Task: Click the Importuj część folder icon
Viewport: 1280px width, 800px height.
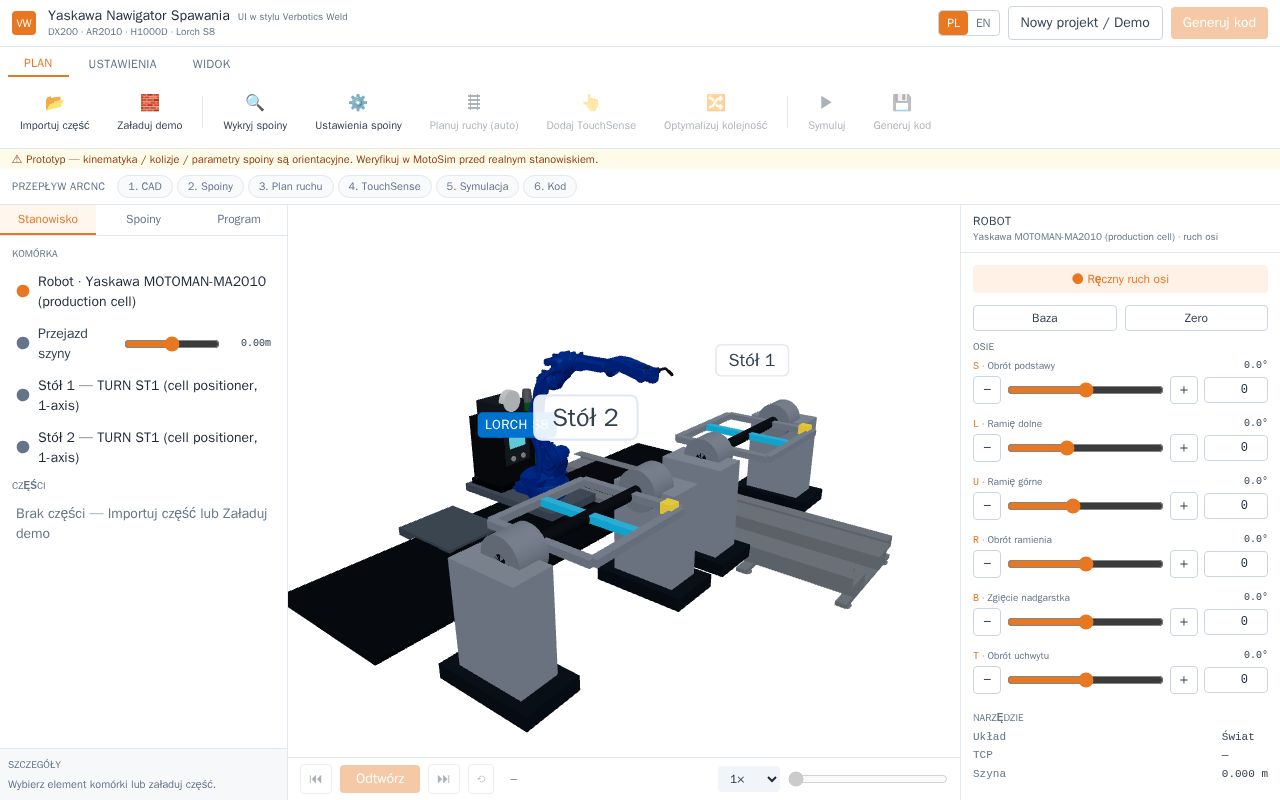Action: (55, 102)
